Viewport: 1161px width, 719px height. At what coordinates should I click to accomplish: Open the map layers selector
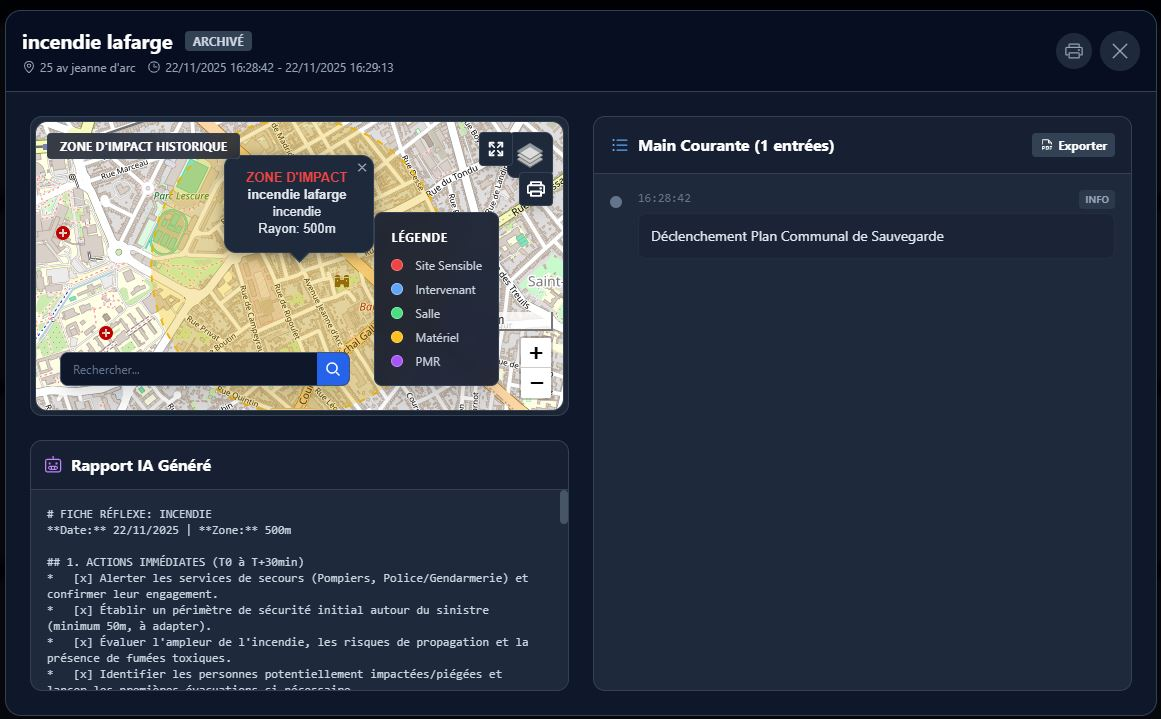pyautogui.click(x=530, y=155)
